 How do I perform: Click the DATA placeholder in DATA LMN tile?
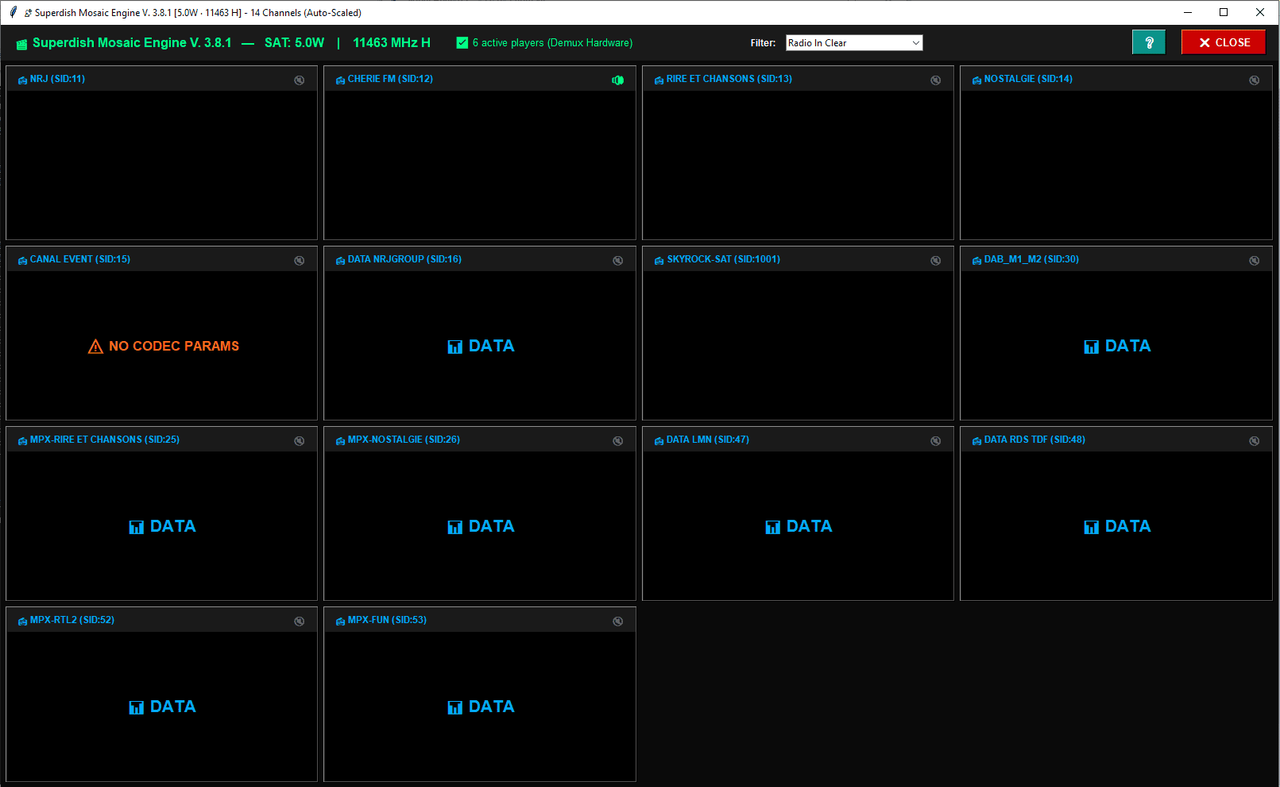point(799,526)
